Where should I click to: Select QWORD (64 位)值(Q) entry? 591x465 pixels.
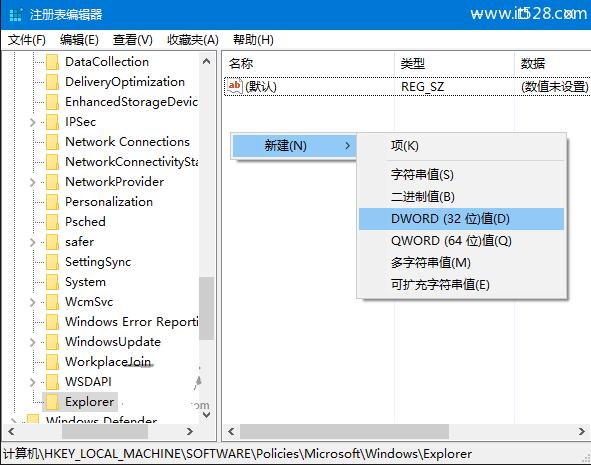coord(461,240)
